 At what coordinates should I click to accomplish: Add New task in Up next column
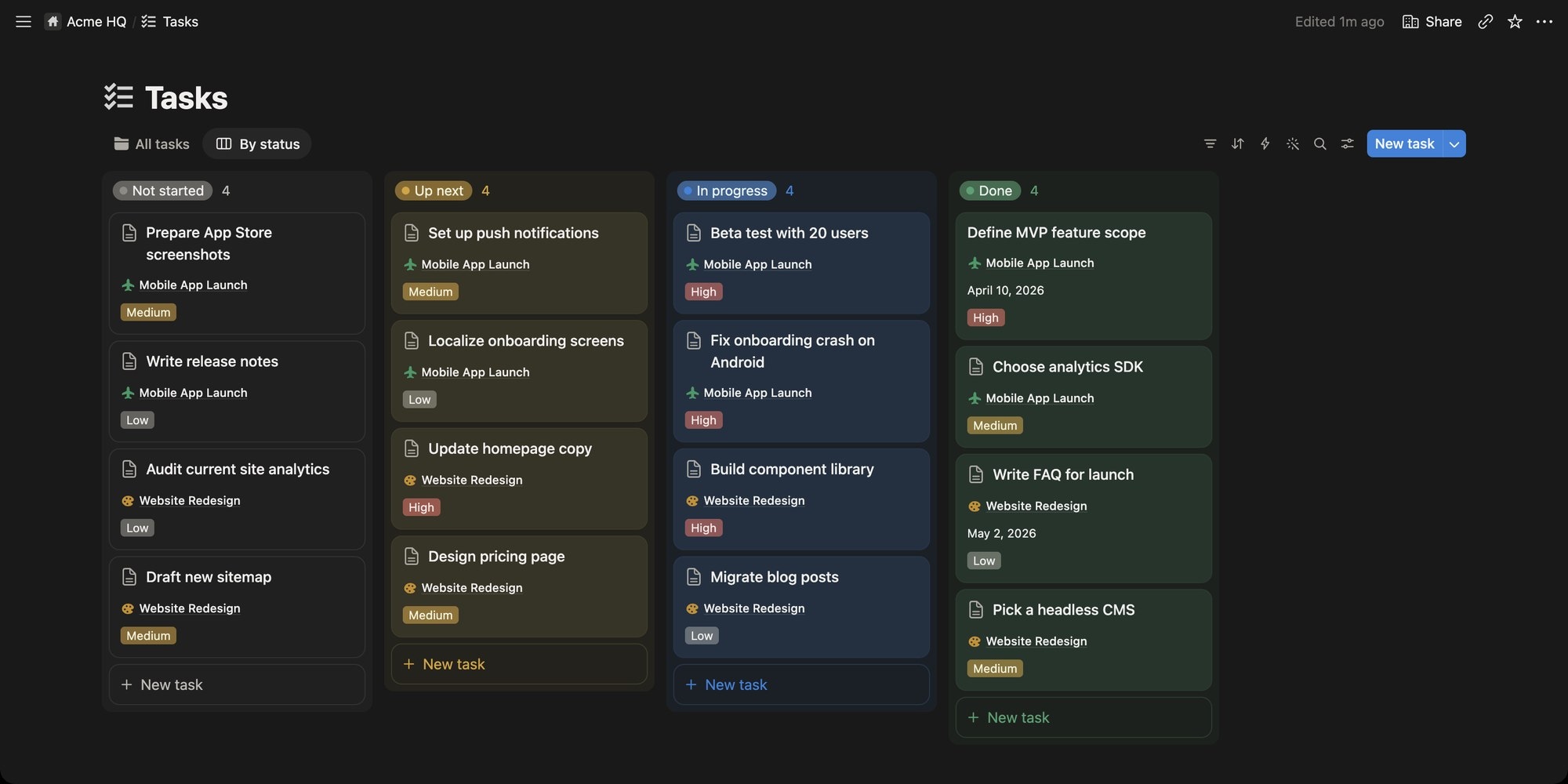tap(519, 664)
